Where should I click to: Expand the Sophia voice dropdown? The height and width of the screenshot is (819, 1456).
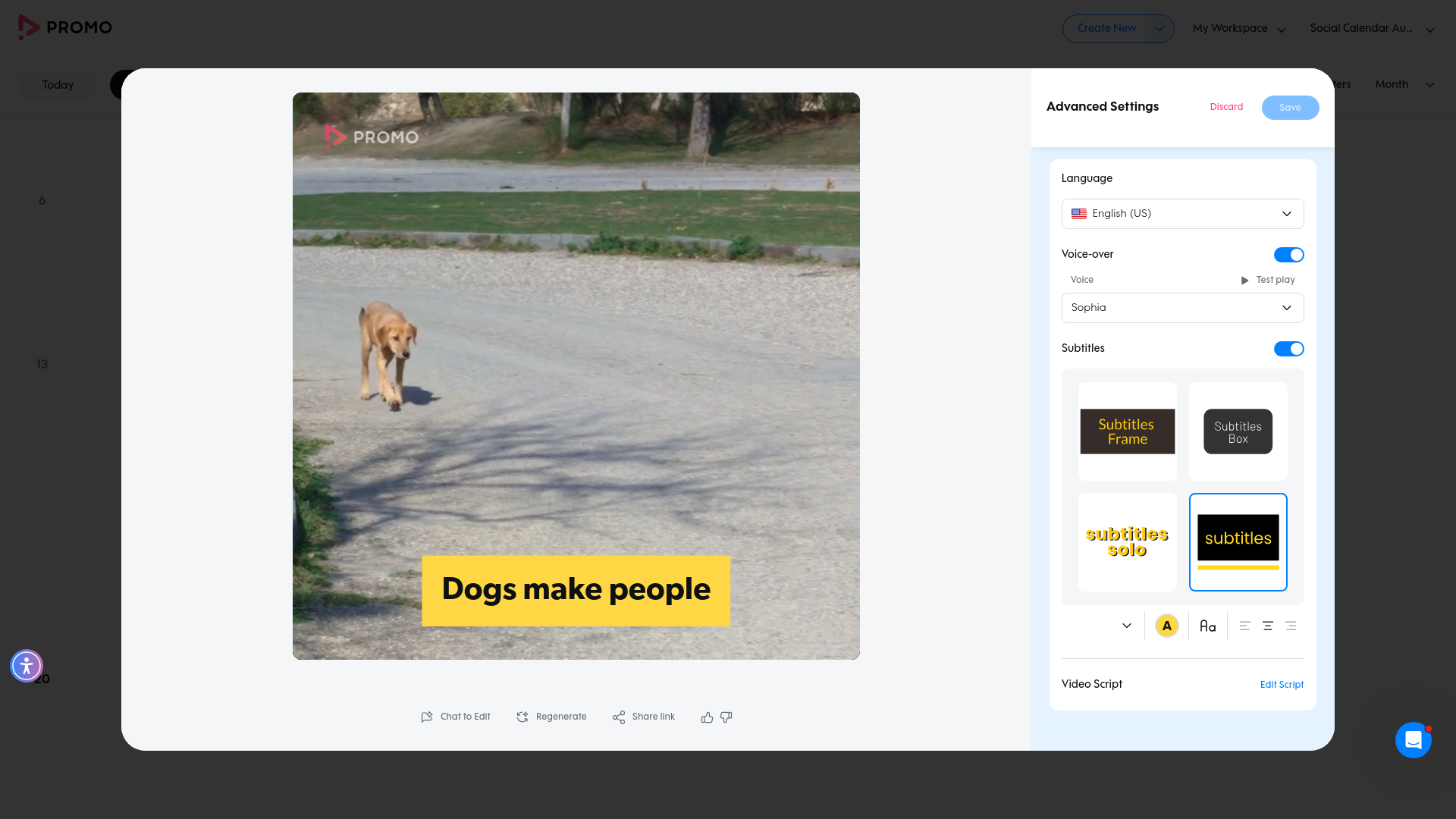click(1182, 308)
